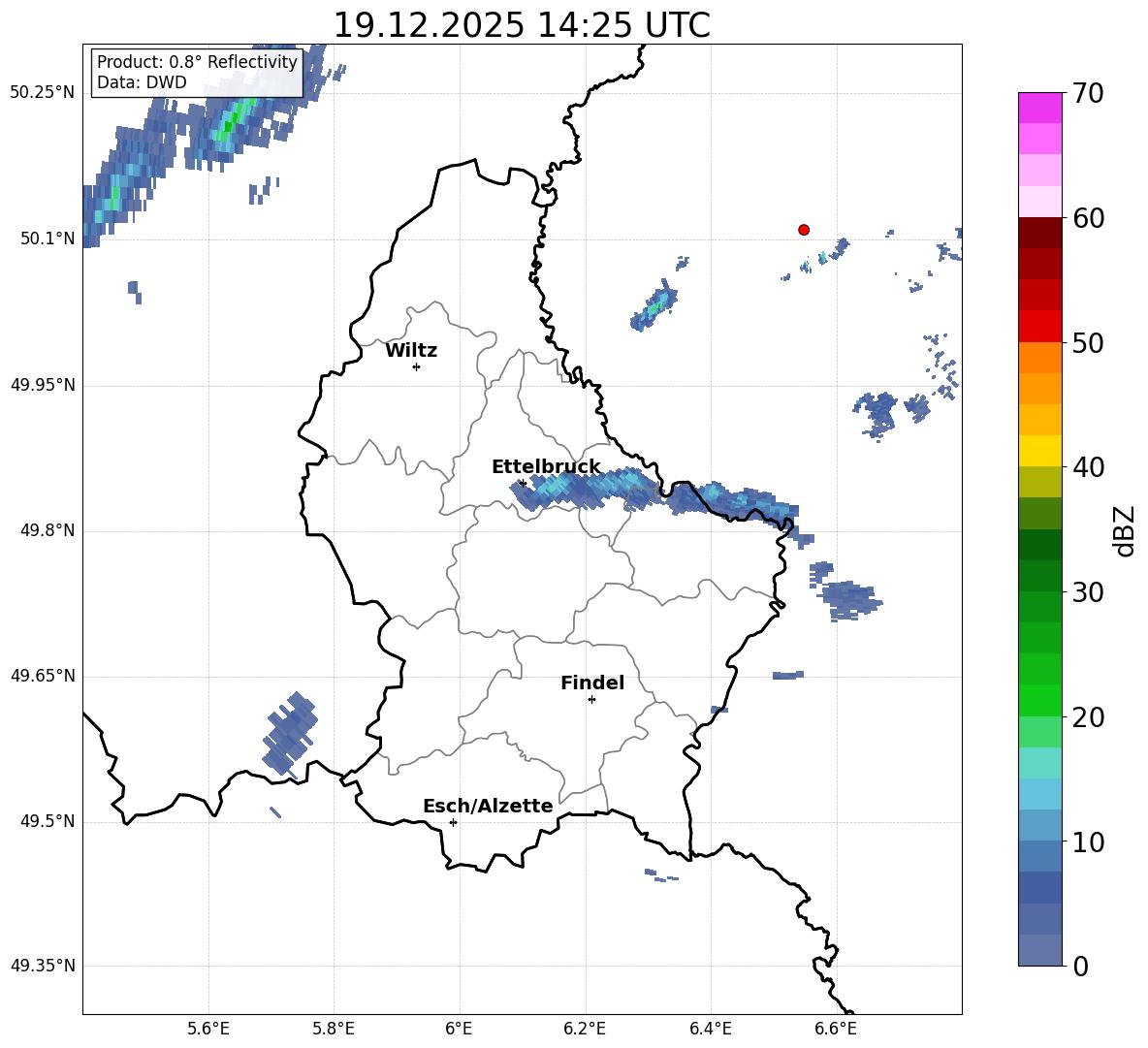Click the magenta top colorbar segment
Image resolution: width=1148 pixels, height=1048 pixels.
tap(1039, 108)
